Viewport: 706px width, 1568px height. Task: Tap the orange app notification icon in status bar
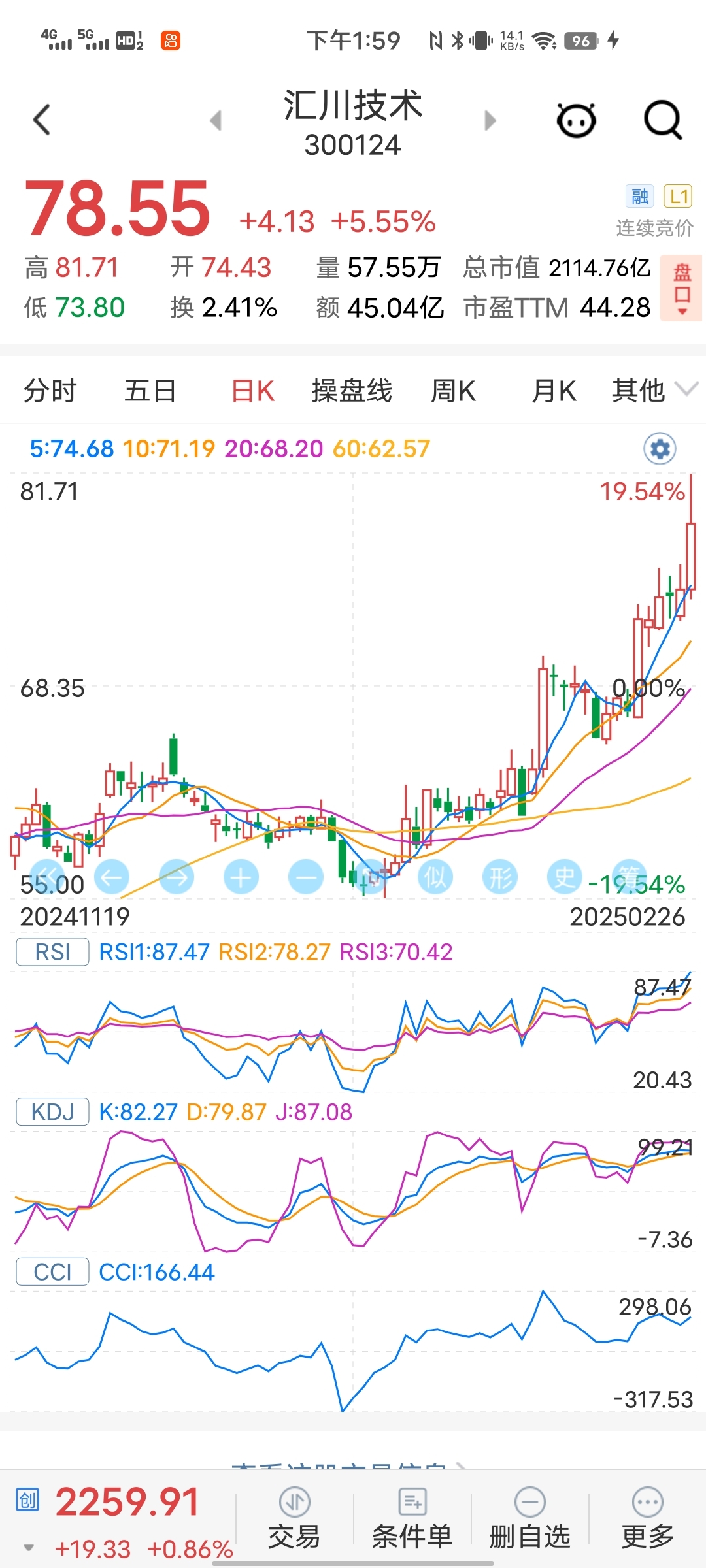pyautogui.click(x=171, y=41)
